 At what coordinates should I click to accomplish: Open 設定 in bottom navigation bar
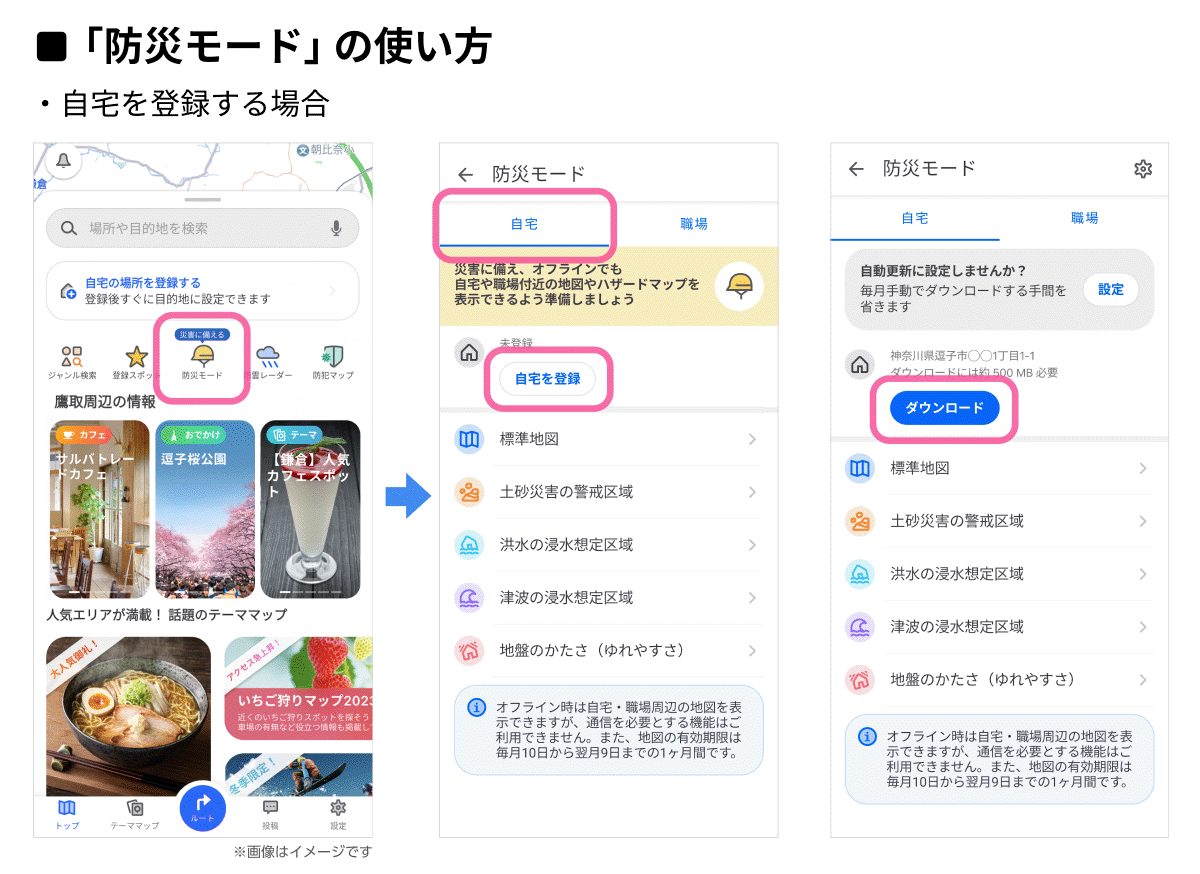tap(338, 814)
